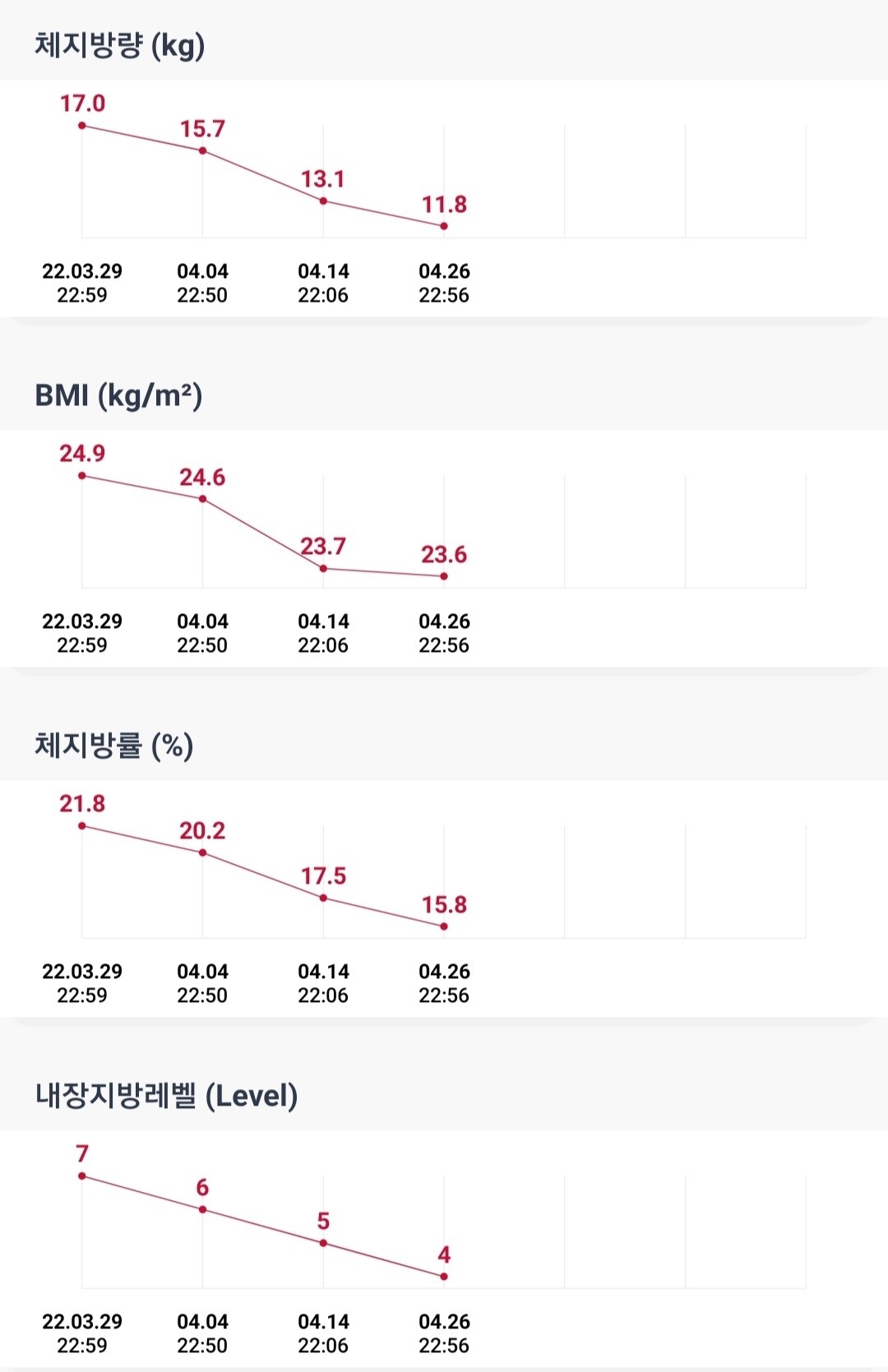
Task: Tap the BMI (kg/m²) section title
Action: [118, 395]
